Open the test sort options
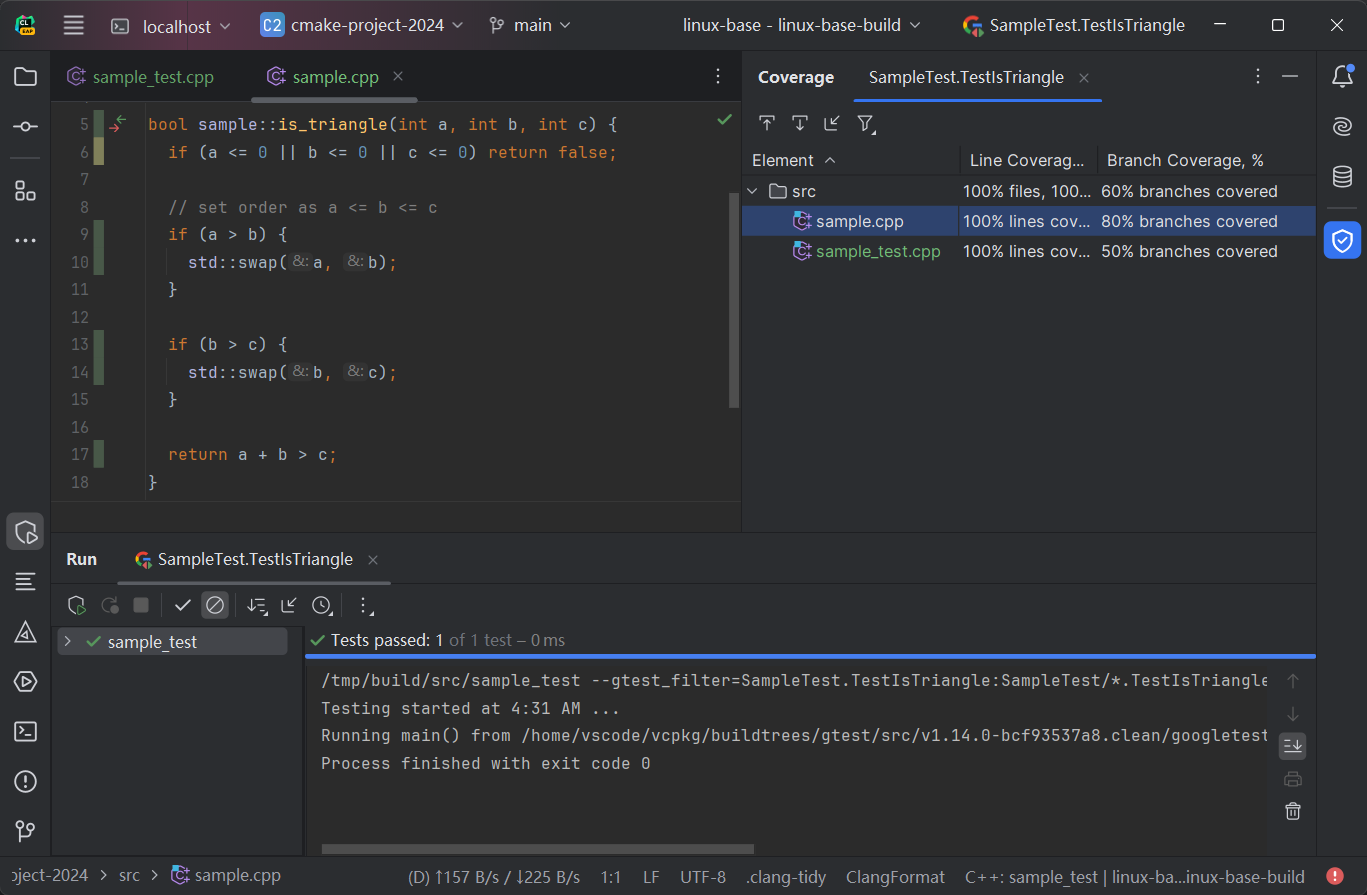Image resolution: width=1367 pixels, height=895 pixels. [257, 605]
